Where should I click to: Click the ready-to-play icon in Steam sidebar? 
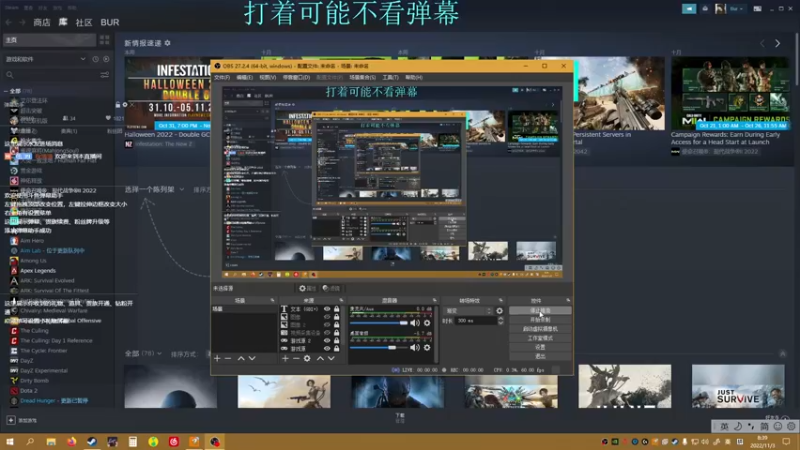click(106, 59)
